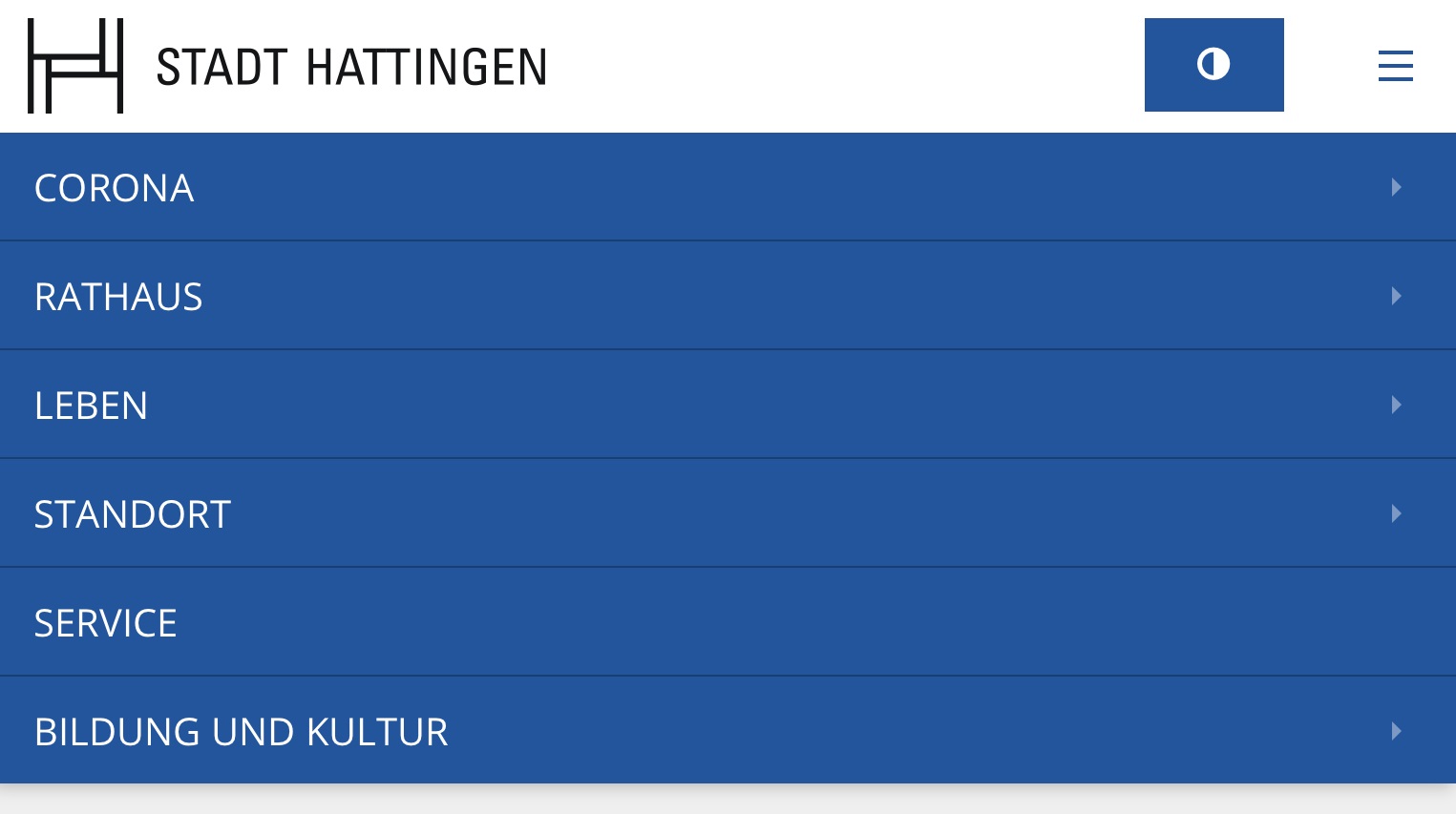
Task: Expand the BILDUNG UND KULTUR arrow
Action: 1397,731
